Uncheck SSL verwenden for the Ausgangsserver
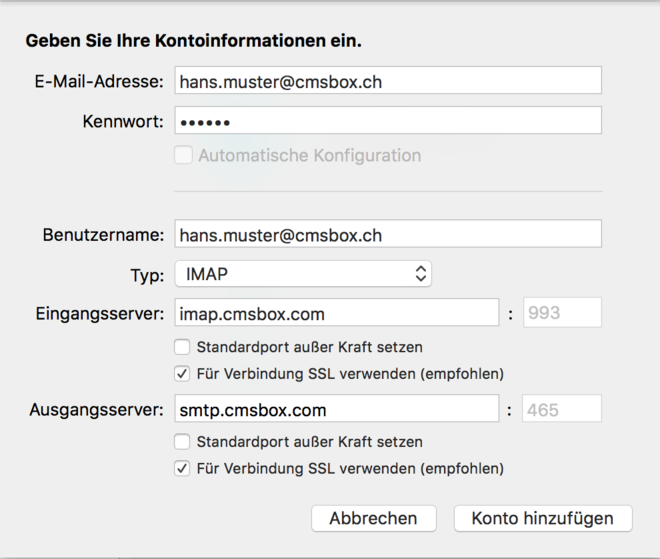This screenshot has height=559, width=660. 182,468
